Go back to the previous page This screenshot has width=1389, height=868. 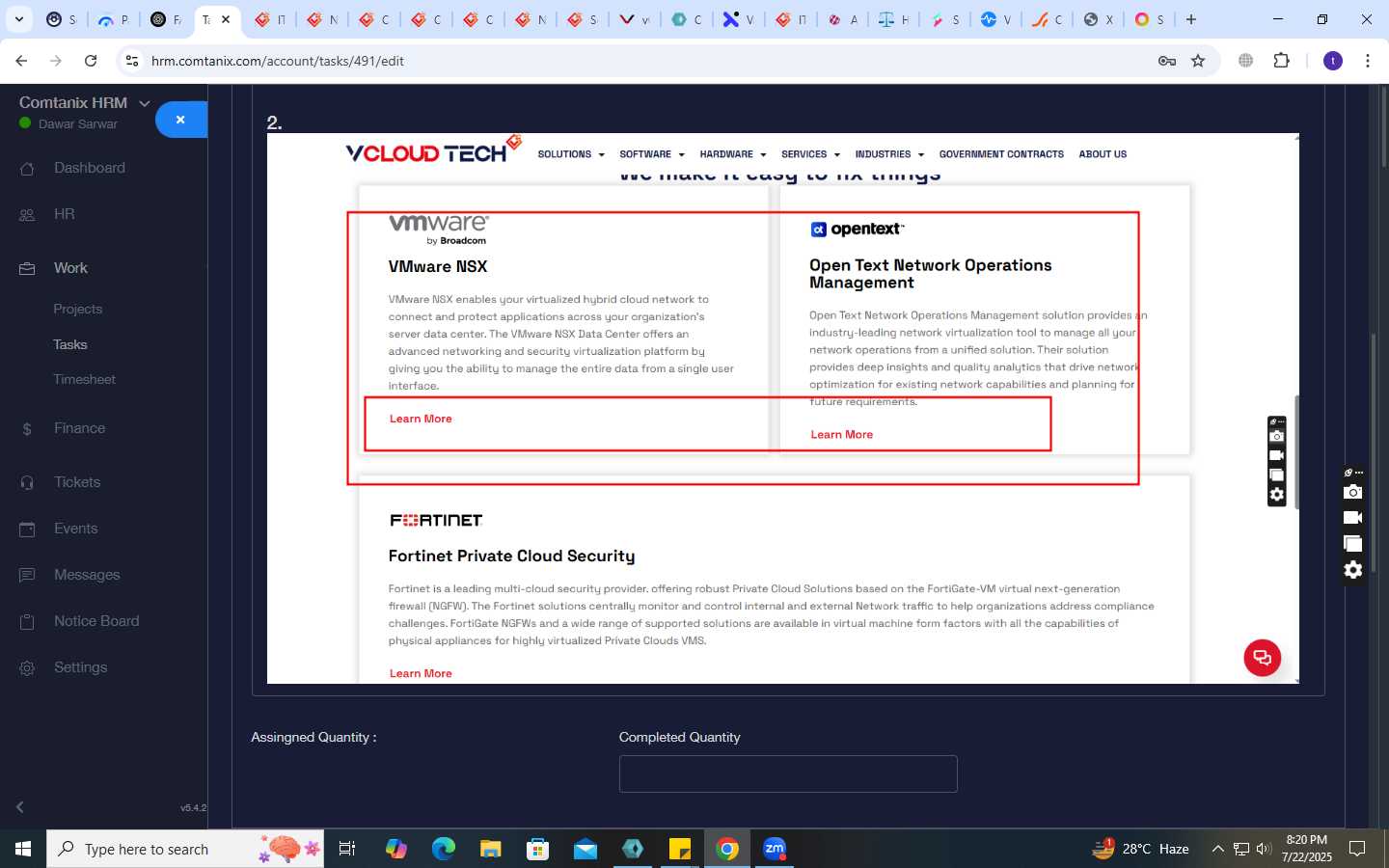pos(21,61)
